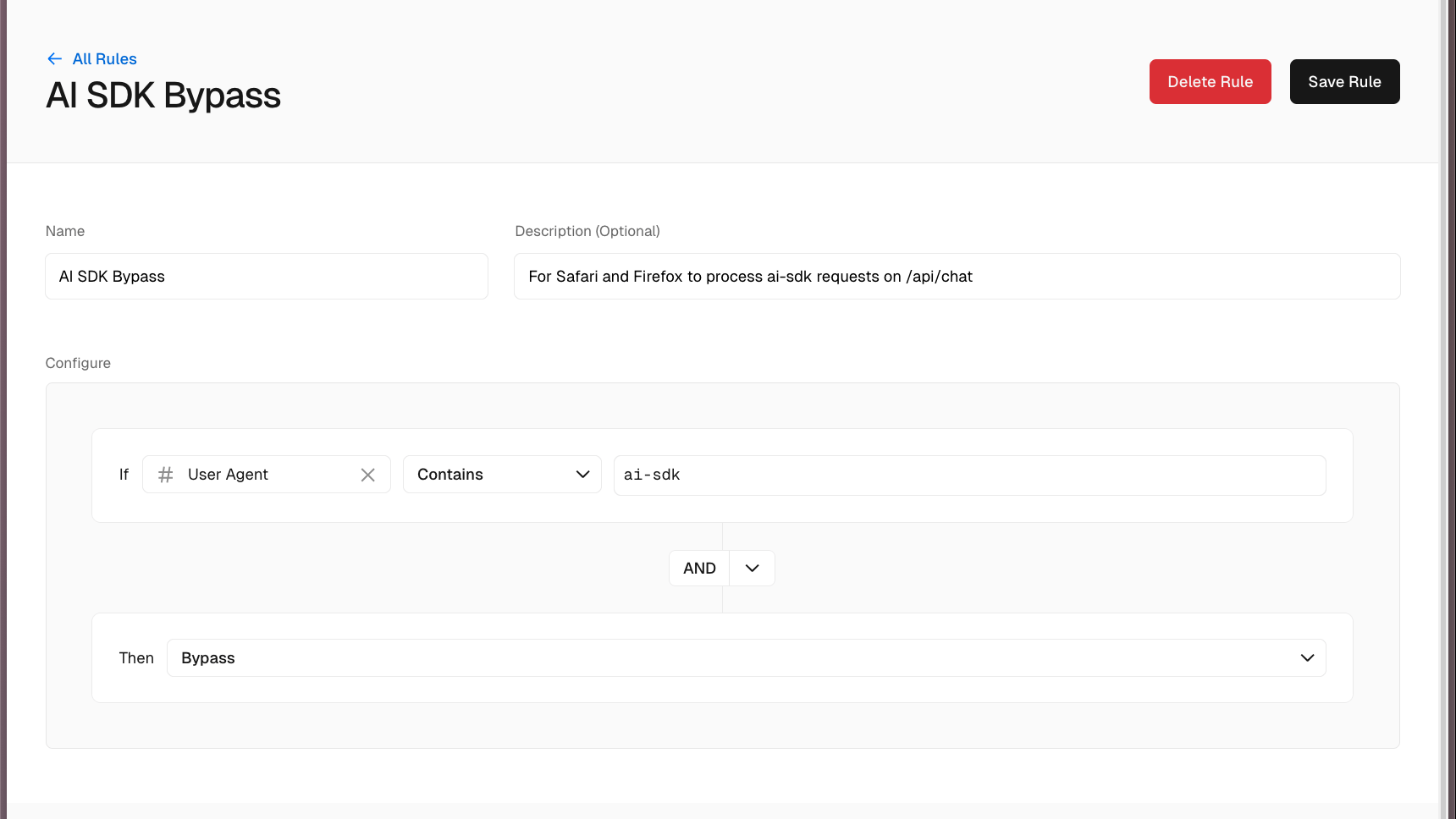The image size is (1456, 819).
Task: Follow the All Rules link
Action: (105, 58)
